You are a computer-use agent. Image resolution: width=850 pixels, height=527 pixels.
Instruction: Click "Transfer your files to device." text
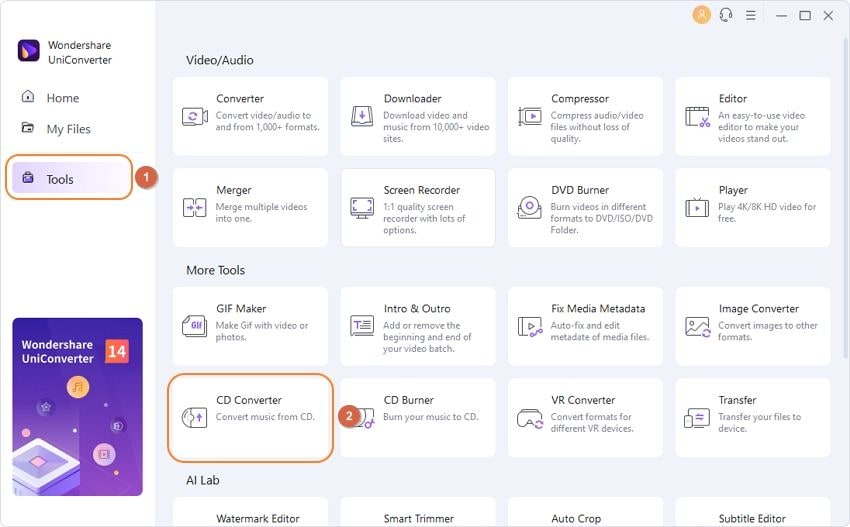(x=759, y=422)
